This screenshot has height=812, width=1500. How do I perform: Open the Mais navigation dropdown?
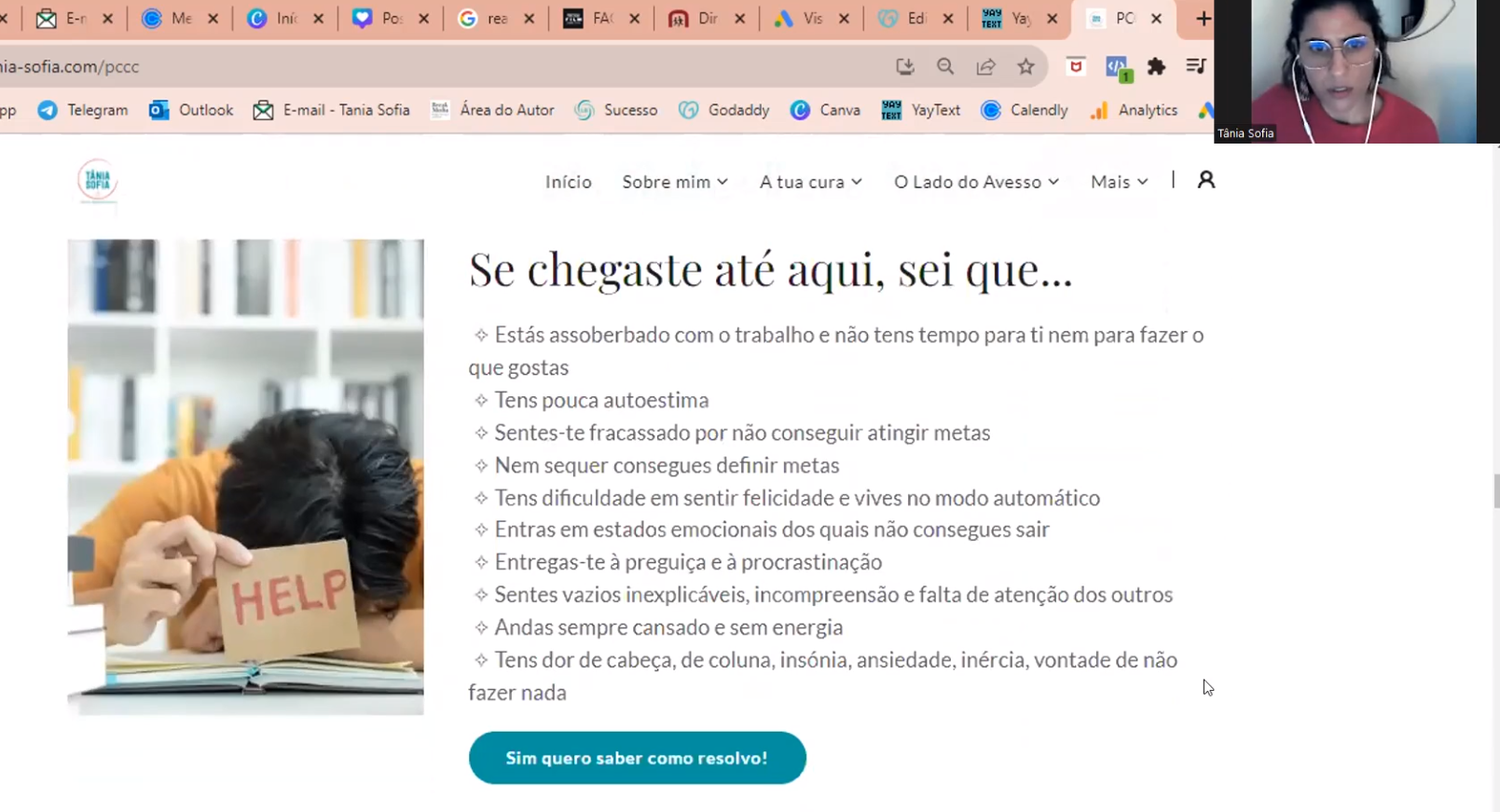[x=1119, y=182]
